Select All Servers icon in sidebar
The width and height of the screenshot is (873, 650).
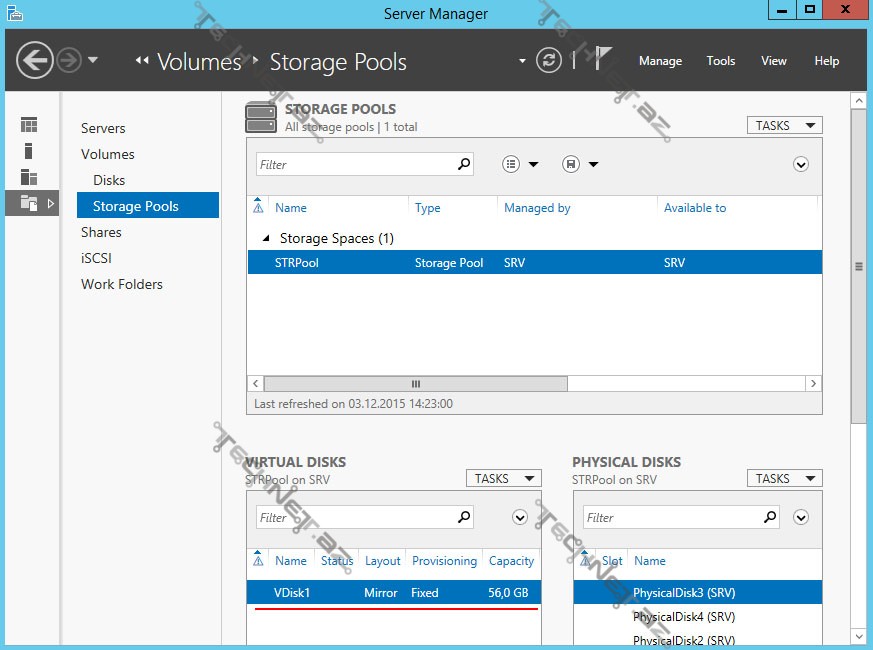tap(29, 177)
